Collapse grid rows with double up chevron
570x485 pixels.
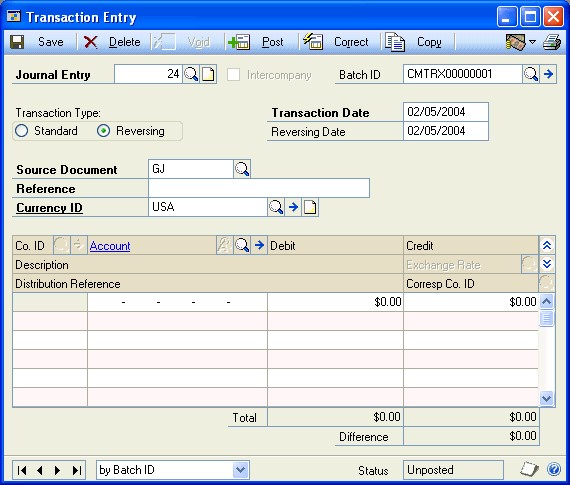click(547, 245)
